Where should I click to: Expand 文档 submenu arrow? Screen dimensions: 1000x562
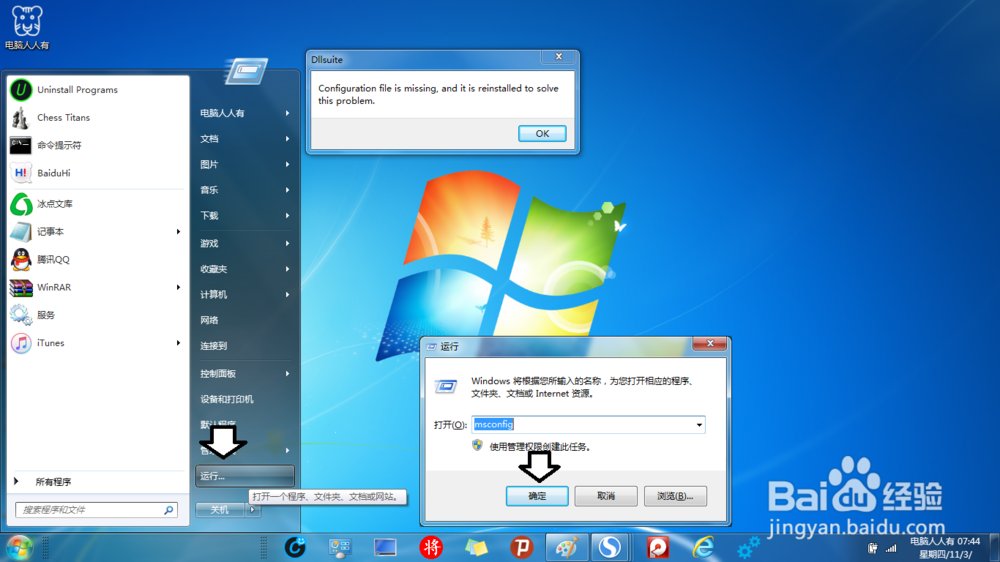[288, 138]
